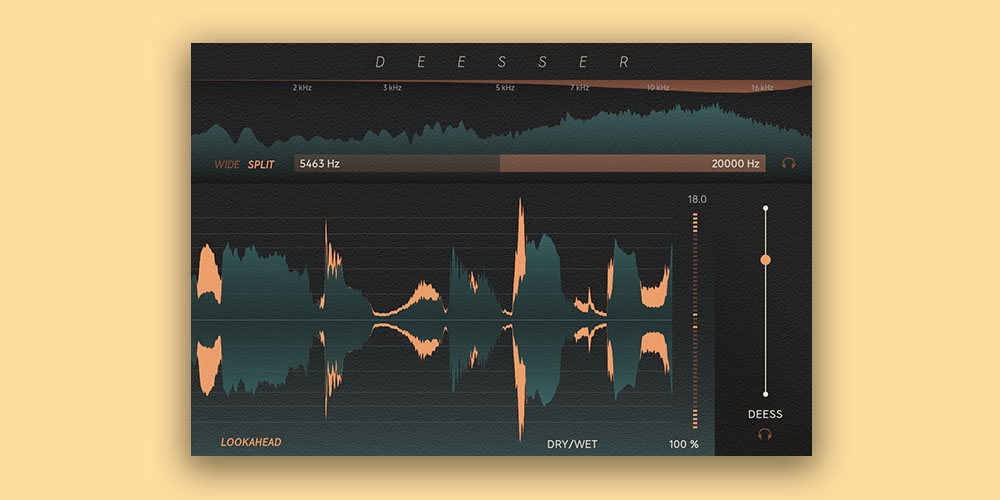The height and width of the screenshot is (500, 1000).
Task: Click the orange DEESS slider knob
Action: click(x=766, y=259)
